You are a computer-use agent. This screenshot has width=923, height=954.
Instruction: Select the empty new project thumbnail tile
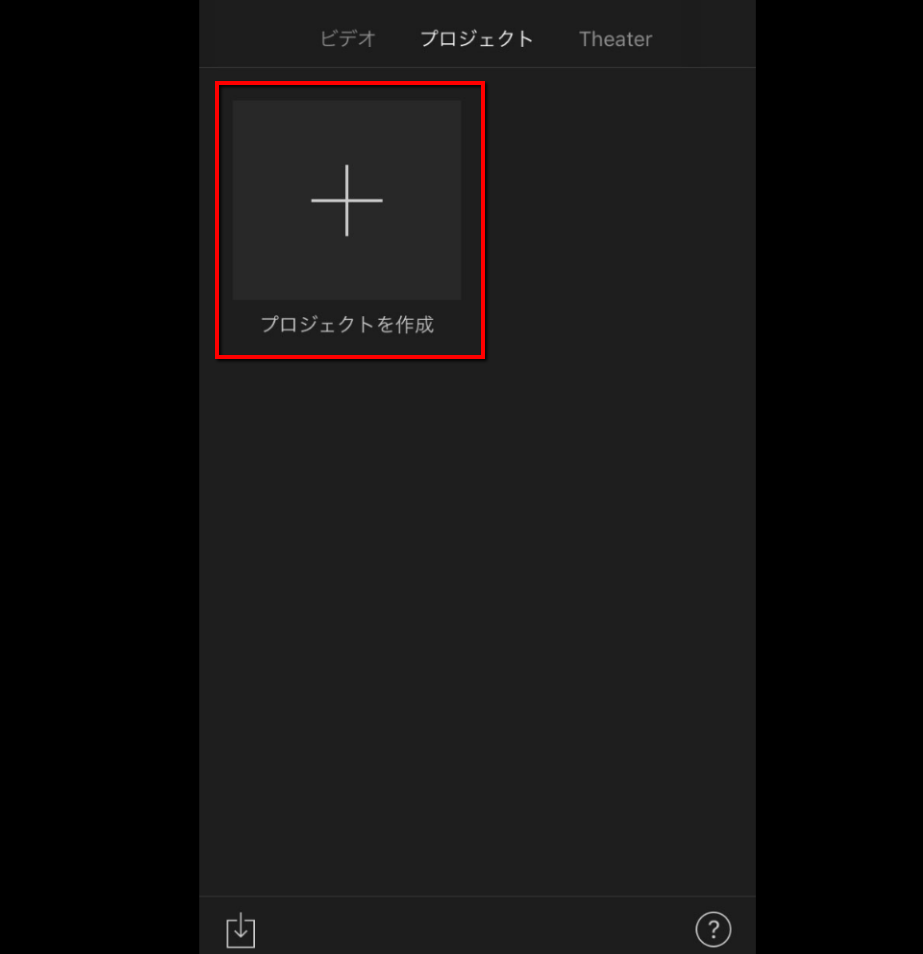point(347,200)
